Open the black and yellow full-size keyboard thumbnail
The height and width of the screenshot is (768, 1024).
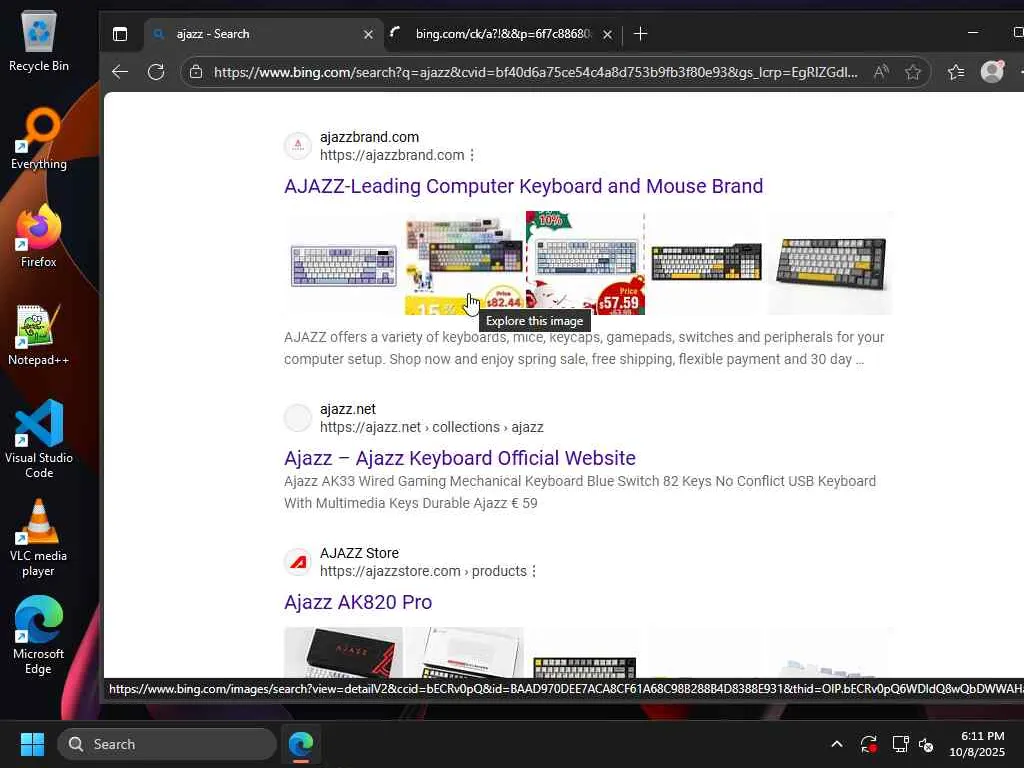tap(707, 263)
